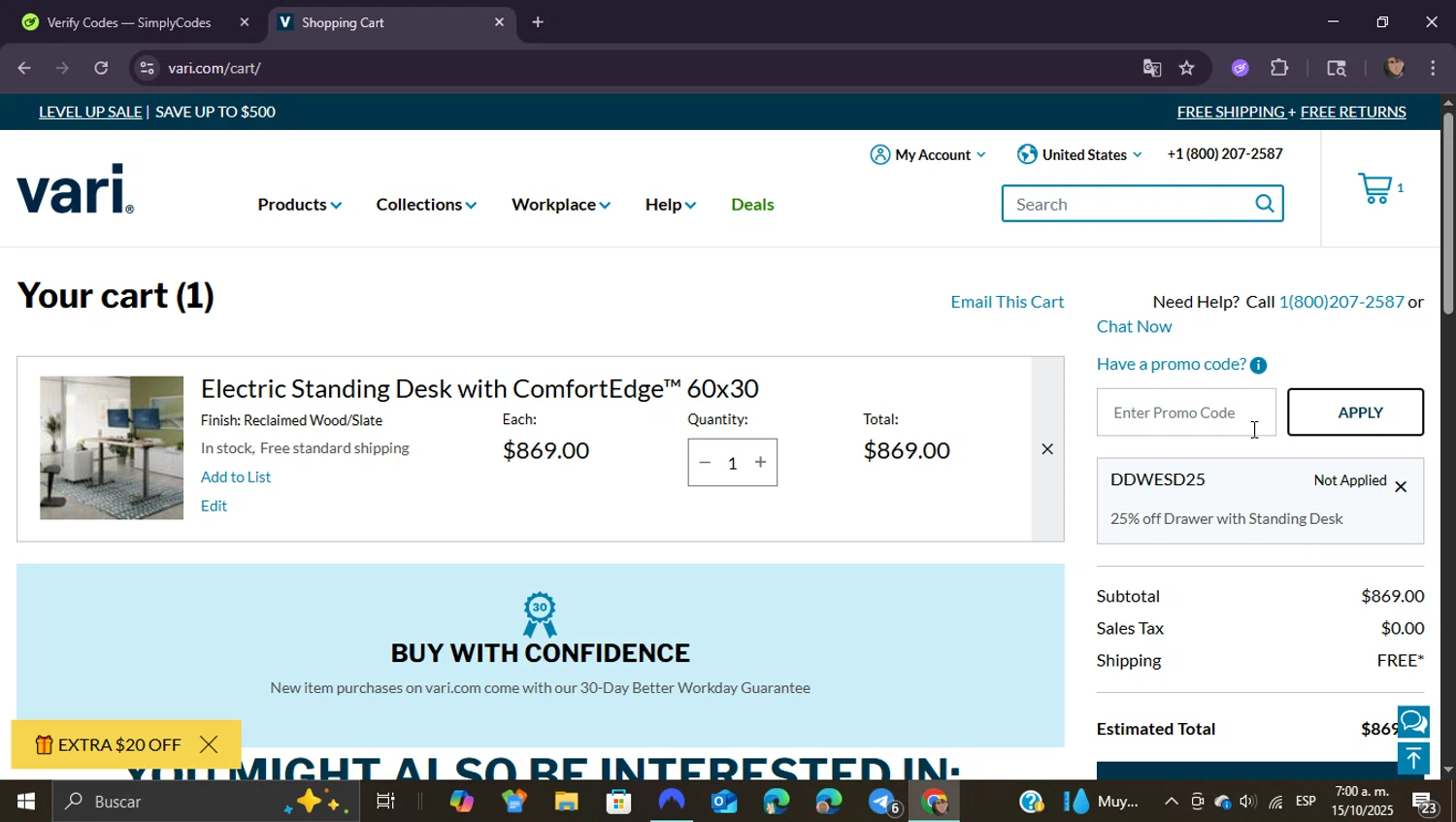Open the standing desk product thumbnail
Viewport: 1456px width, 822px height.
[112, 447]
